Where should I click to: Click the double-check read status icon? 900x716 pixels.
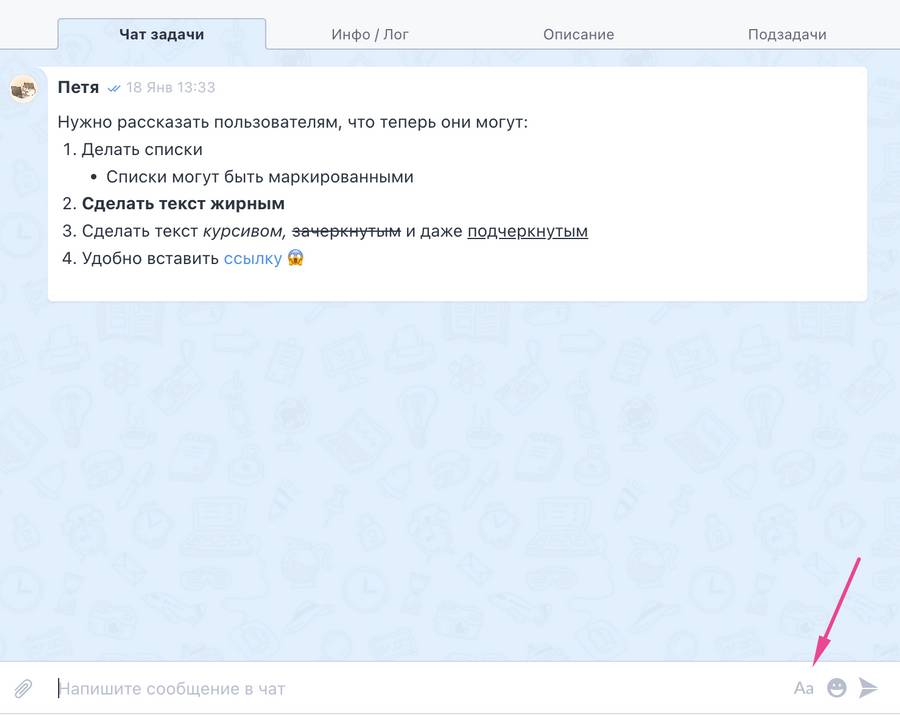click(114, 88)
